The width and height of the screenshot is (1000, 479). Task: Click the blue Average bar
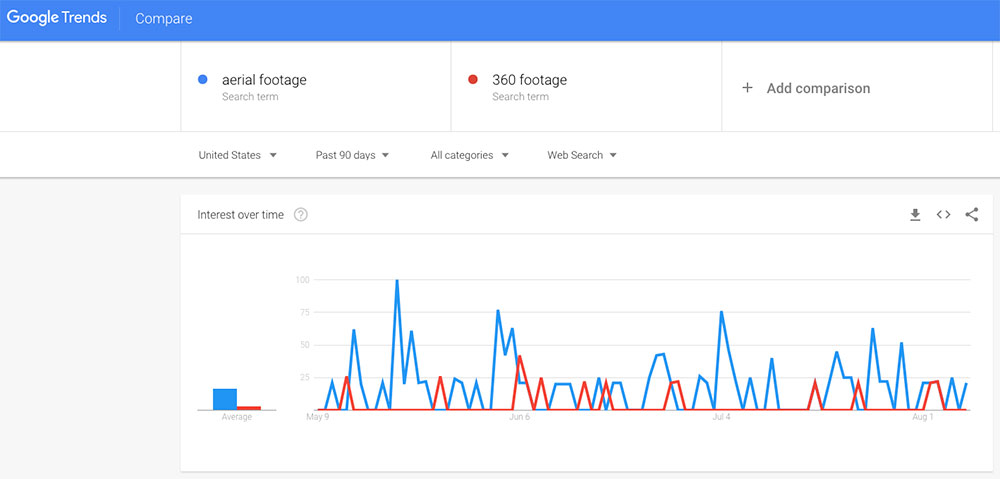(224, 399)
